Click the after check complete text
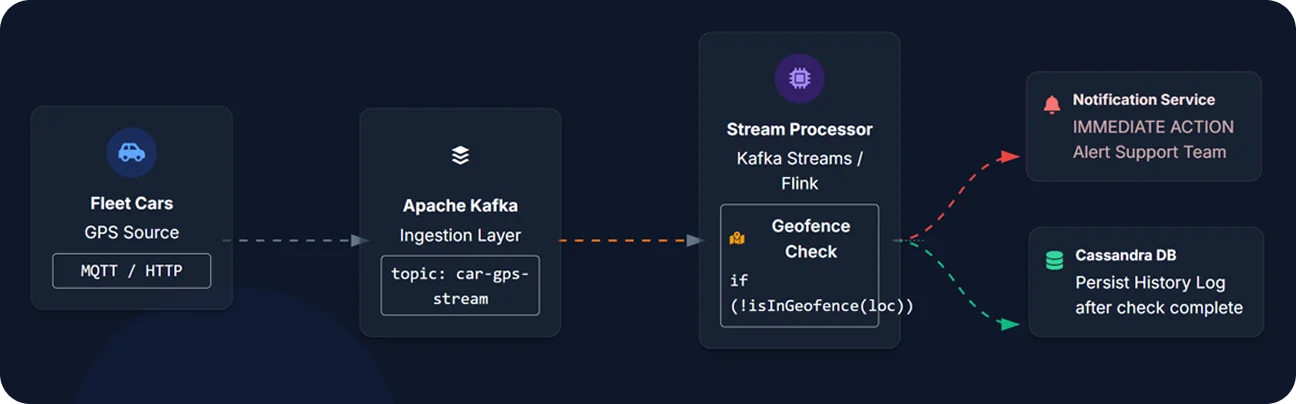The width and height of the screenshot is (1296, 404). (1159, 308)
